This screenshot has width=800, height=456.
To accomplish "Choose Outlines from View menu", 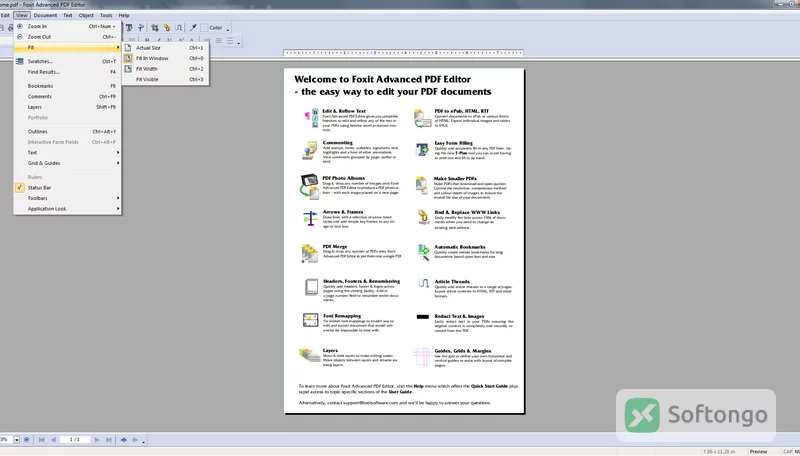I will tap(67, 132).
